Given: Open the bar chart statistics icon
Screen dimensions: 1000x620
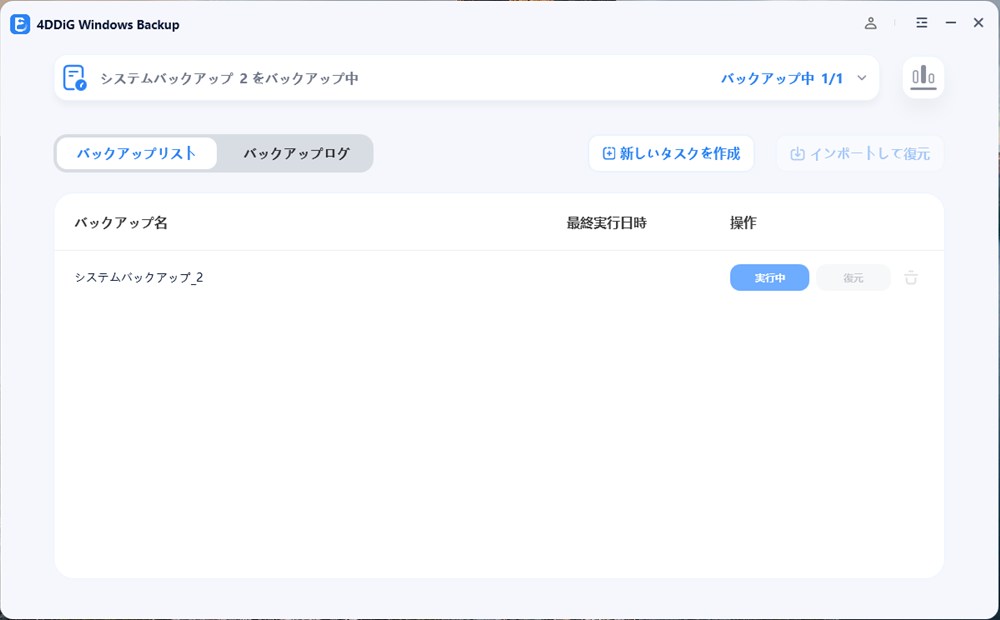Looking at the screenshot, I should (x=923, y=77).
